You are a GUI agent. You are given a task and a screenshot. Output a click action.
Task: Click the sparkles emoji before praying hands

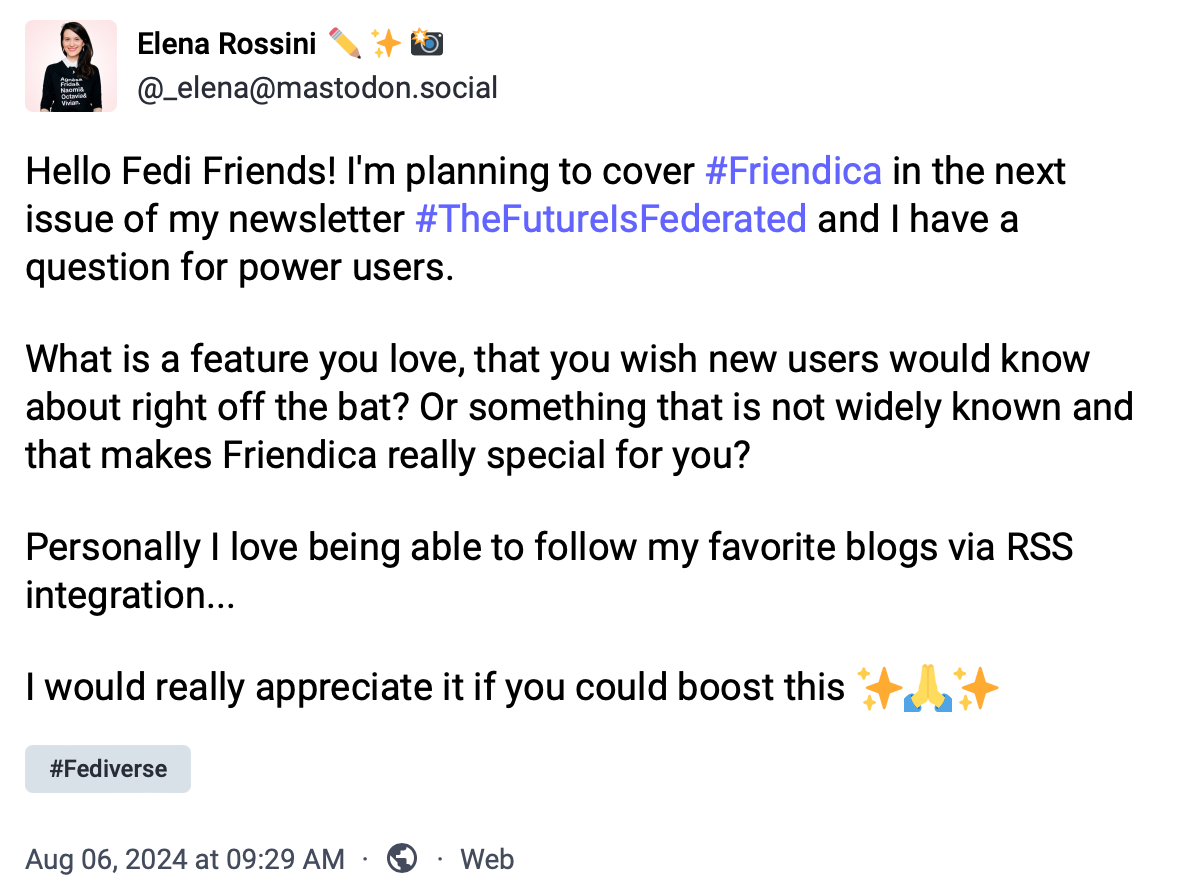[x=879, y=688]
